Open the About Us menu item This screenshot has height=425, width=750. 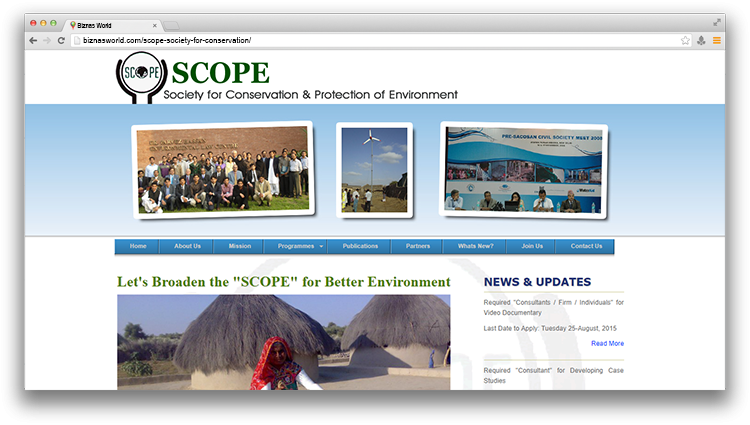pos(187,246)
